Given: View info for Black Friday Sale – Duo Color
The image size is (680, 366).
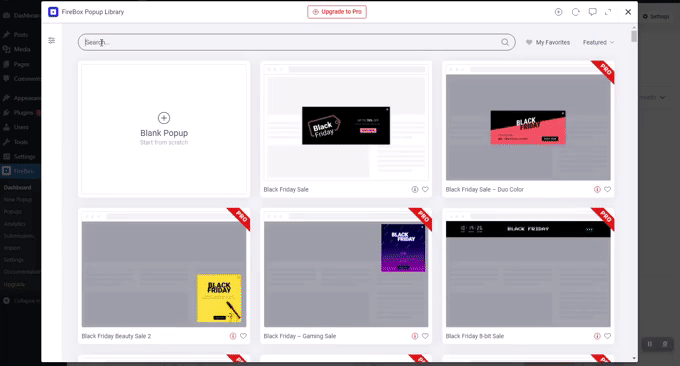Looking at the screenshot, I should coord(597,190).
